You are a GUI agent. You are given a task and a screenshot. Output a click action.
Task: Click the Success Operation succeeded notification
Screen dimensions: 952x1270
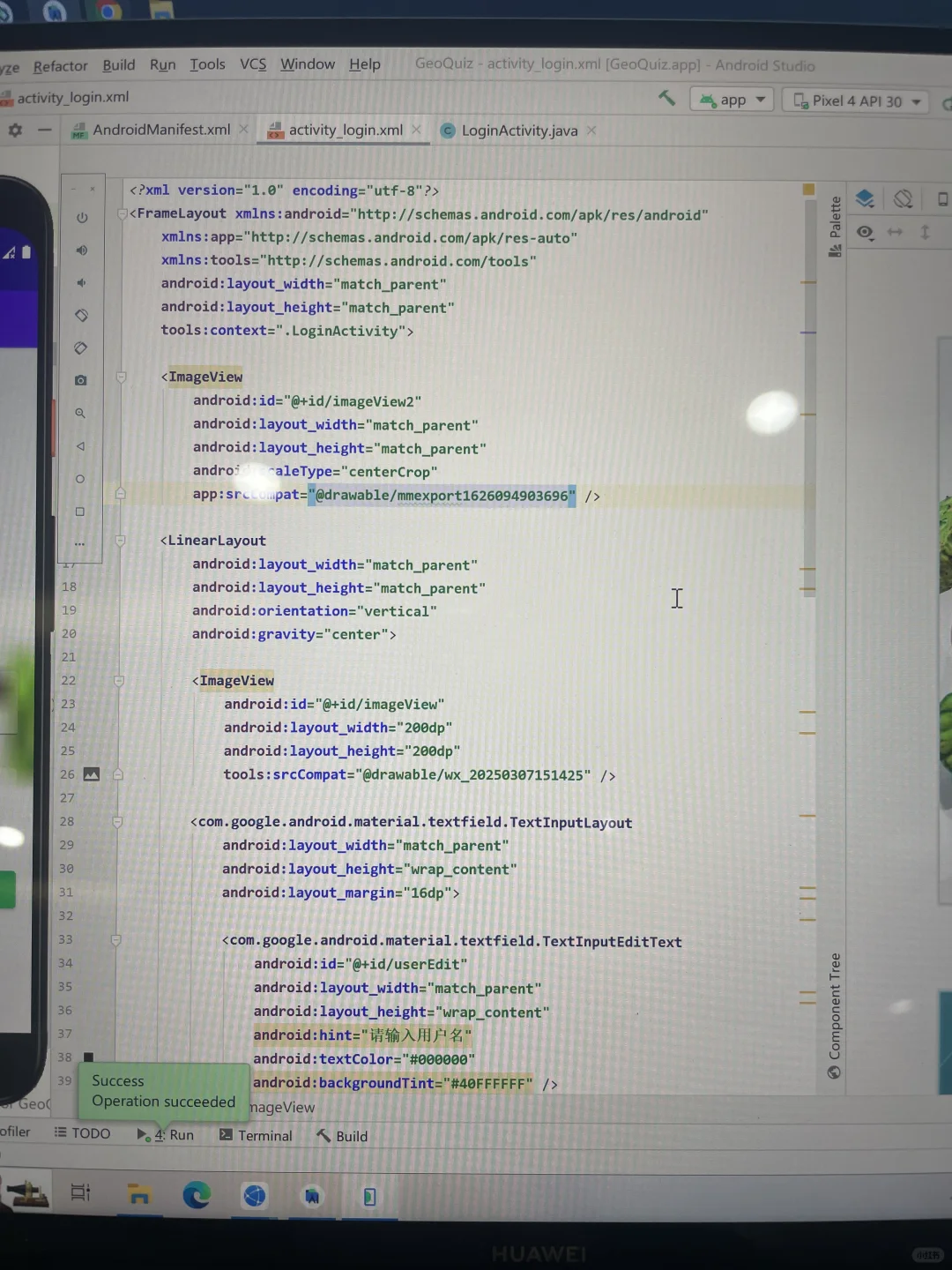point(164,1092)
